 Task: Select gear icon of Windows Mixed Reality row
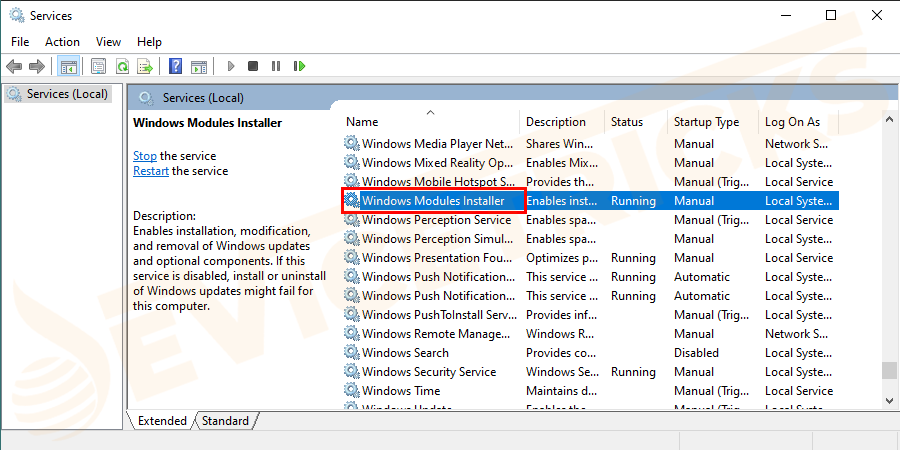tap(351, 162)
